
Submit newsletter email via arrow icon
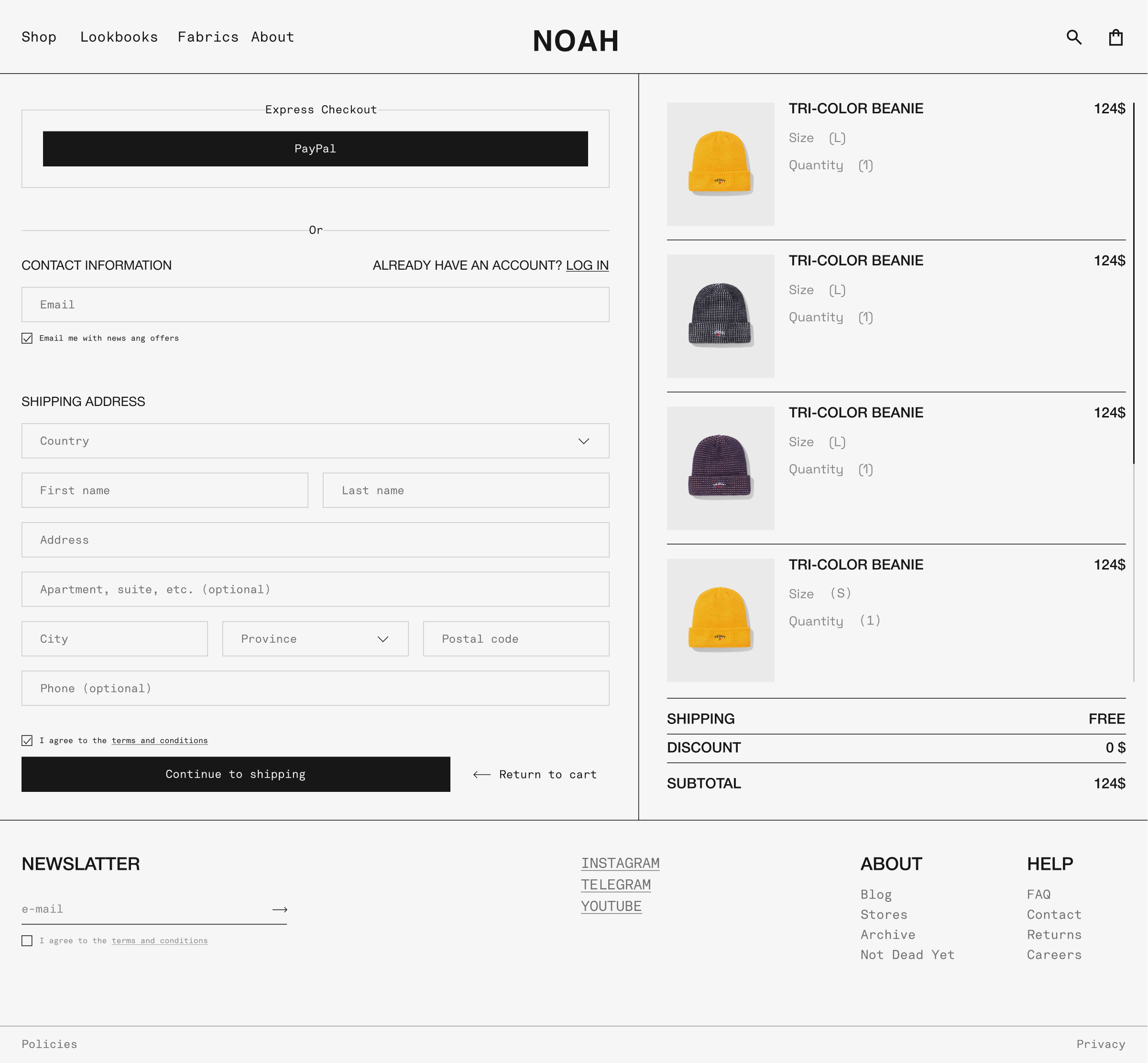(x=278, y=909)
